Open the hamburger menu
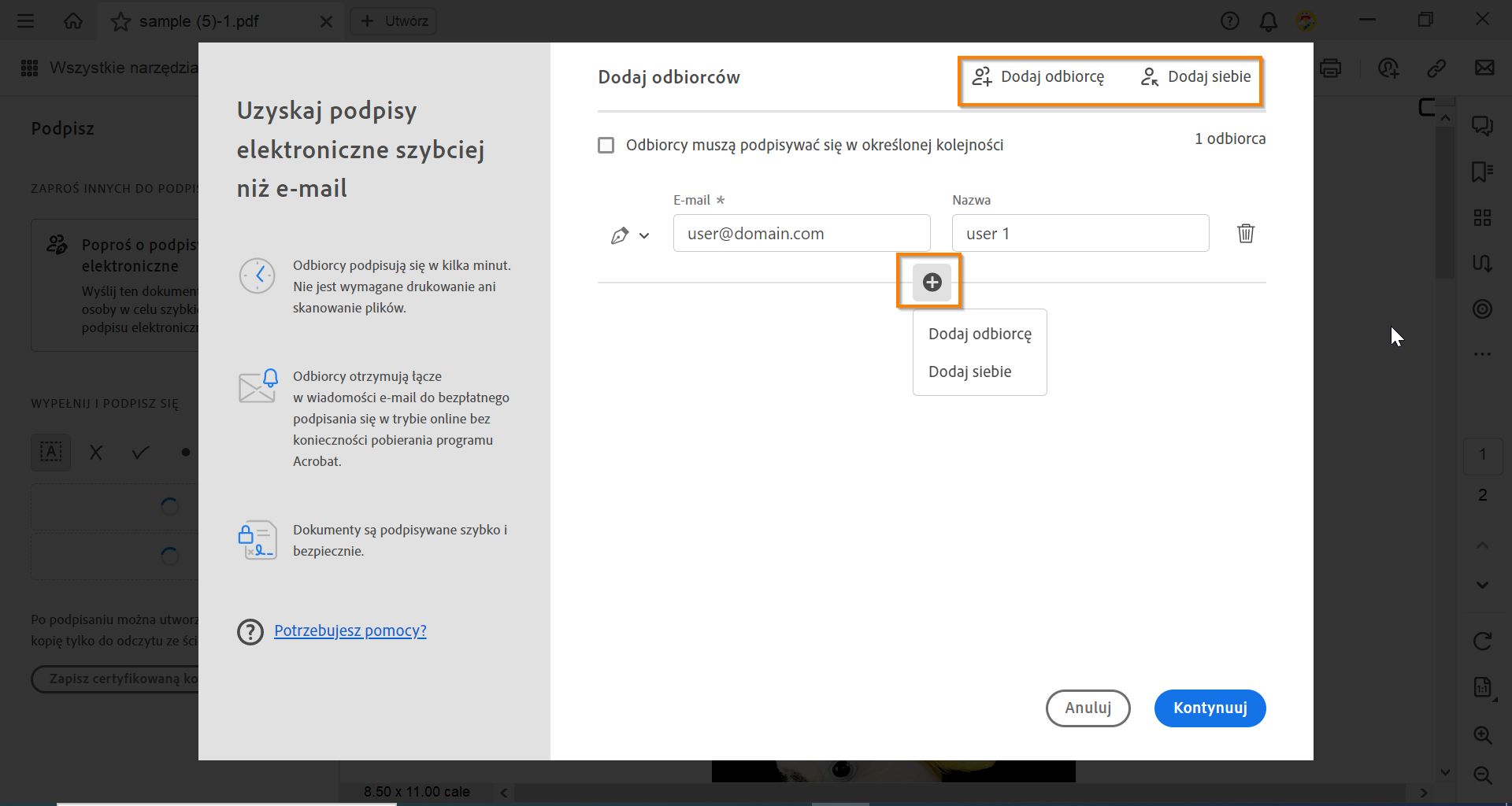Image resolution: width=1512 pixels, height=806 pixels. tap(25, 21)
